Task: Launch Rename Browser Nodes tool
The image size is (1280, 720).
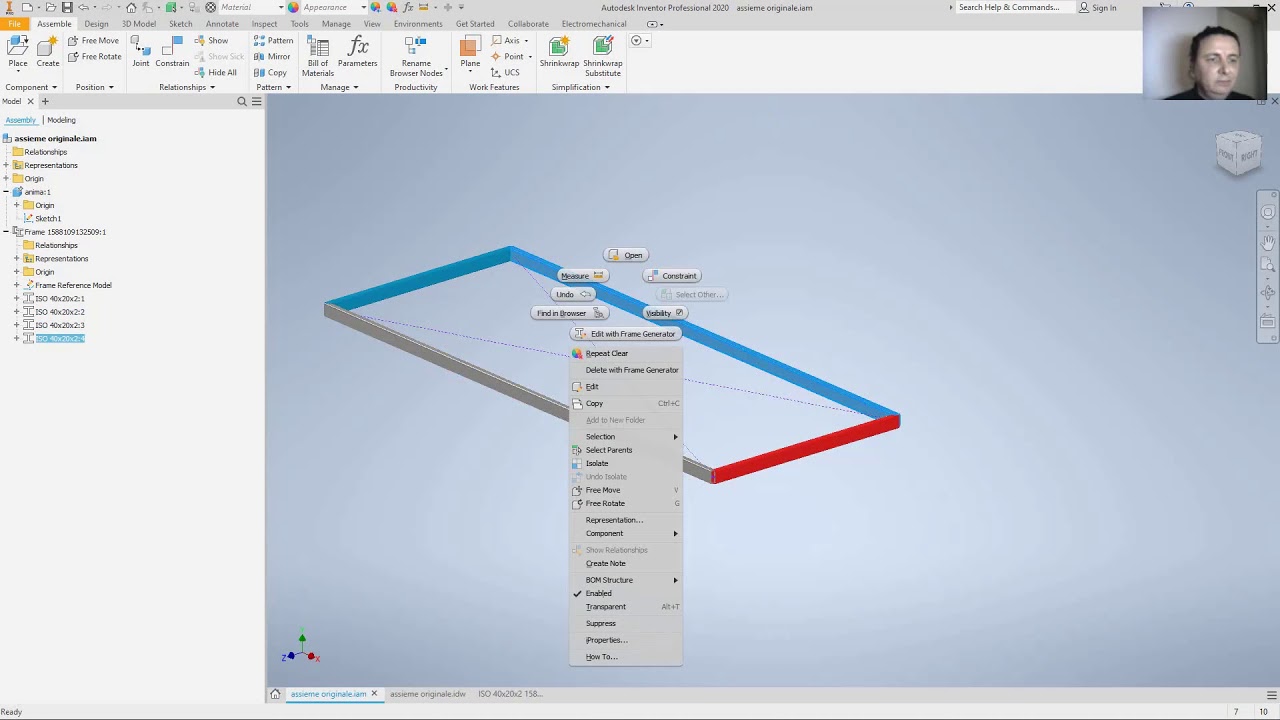Action: pyautogui.click(x=416, y=55)
